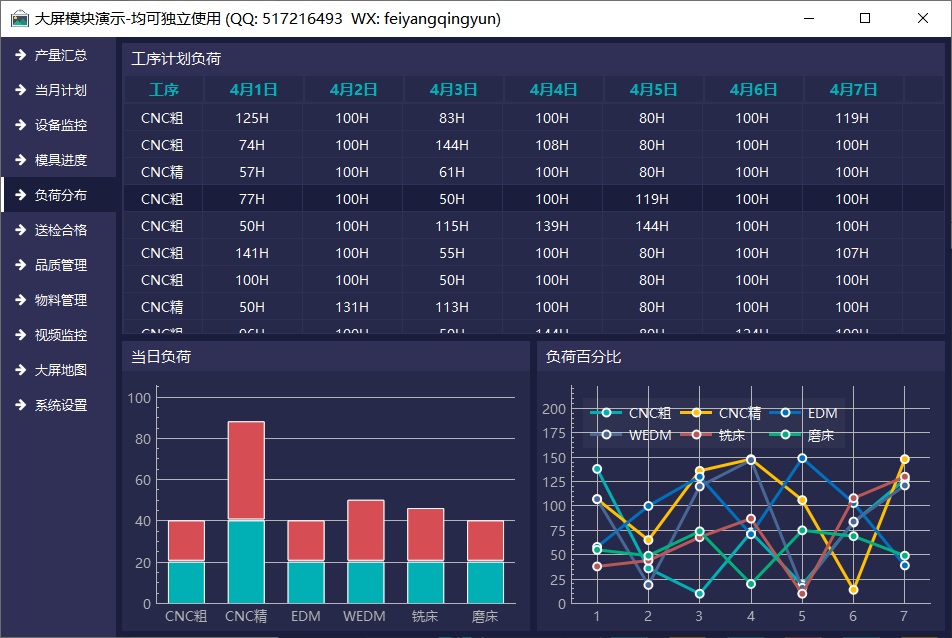Click the red segment of the CNC精 bar
This screenshot has width=952, height=638.
pyautogui.click(x=246, y=470)
